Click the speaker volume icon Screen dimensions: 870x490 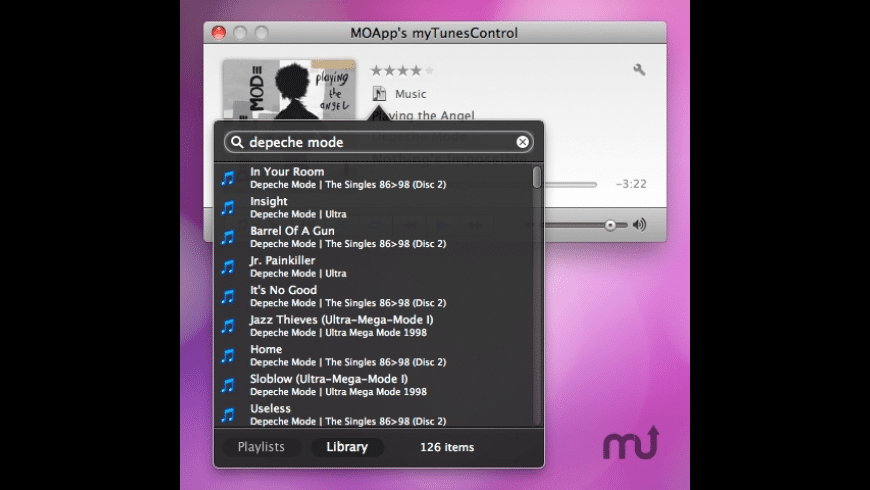point(640,225)
